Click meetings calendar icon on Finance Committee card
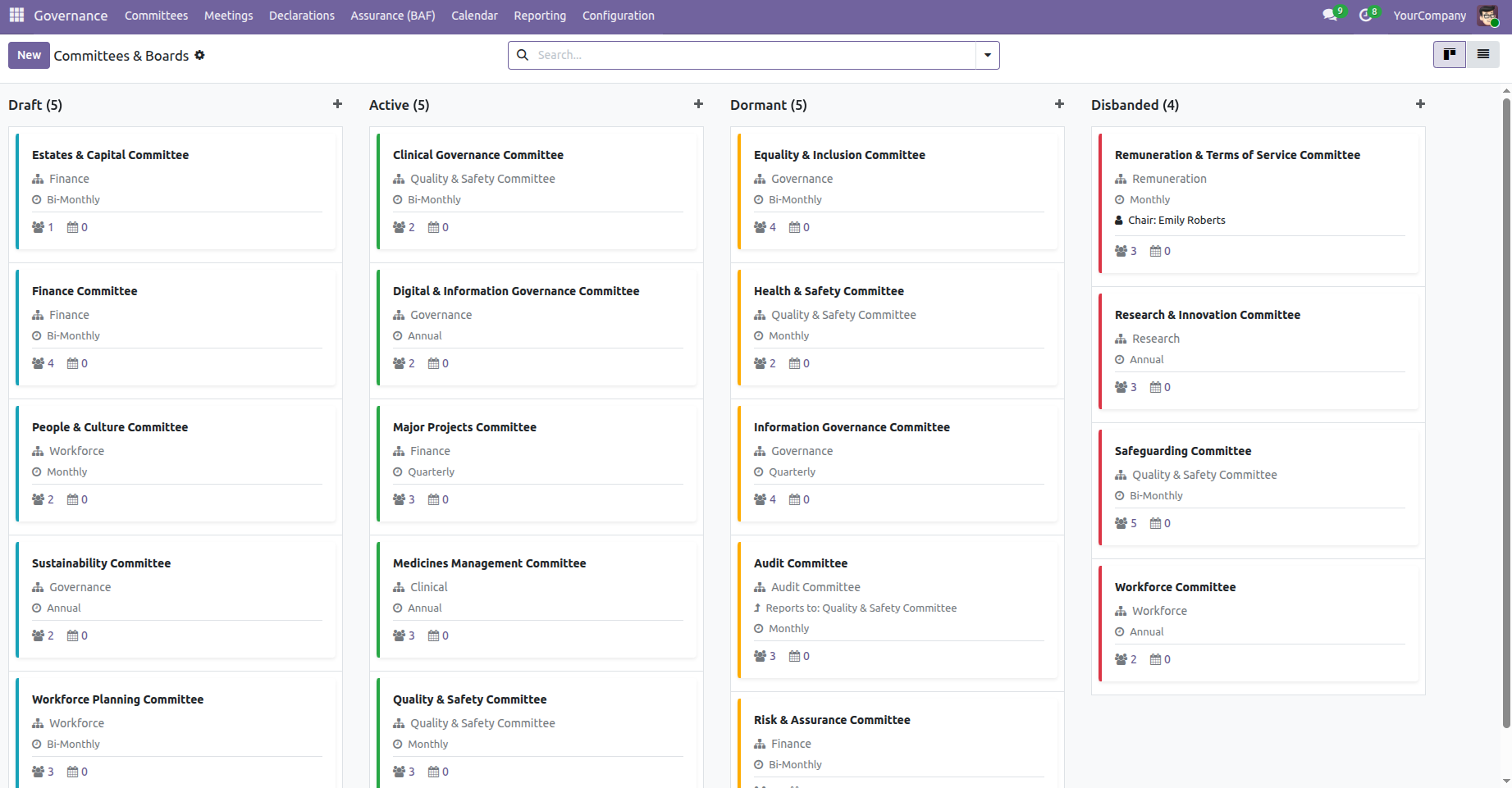The width and height of the screenshot is (1512, 788). point(72,363)
